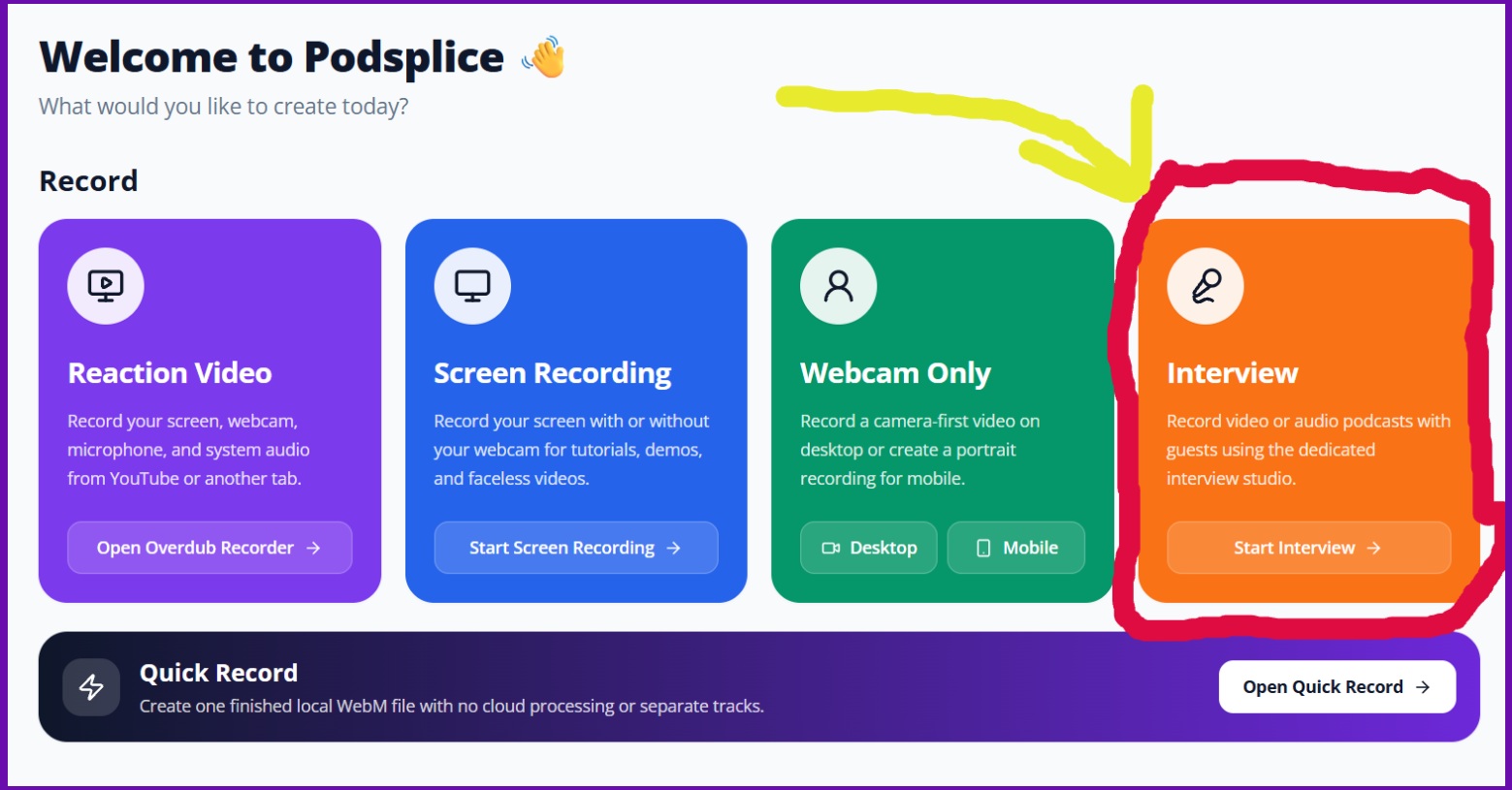Choose Desktop webcam recording
Image resolution: width=1512 pixels, height=790 pixels.
[x=869, y=548]
